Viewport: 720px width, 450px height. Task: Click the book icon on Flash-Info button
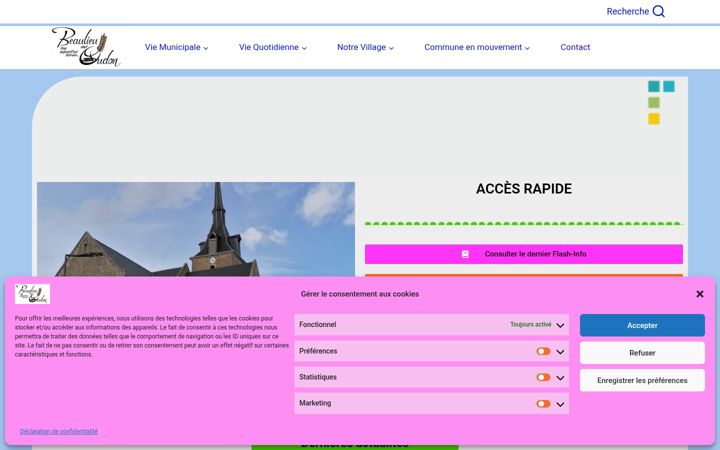point(465,254)
